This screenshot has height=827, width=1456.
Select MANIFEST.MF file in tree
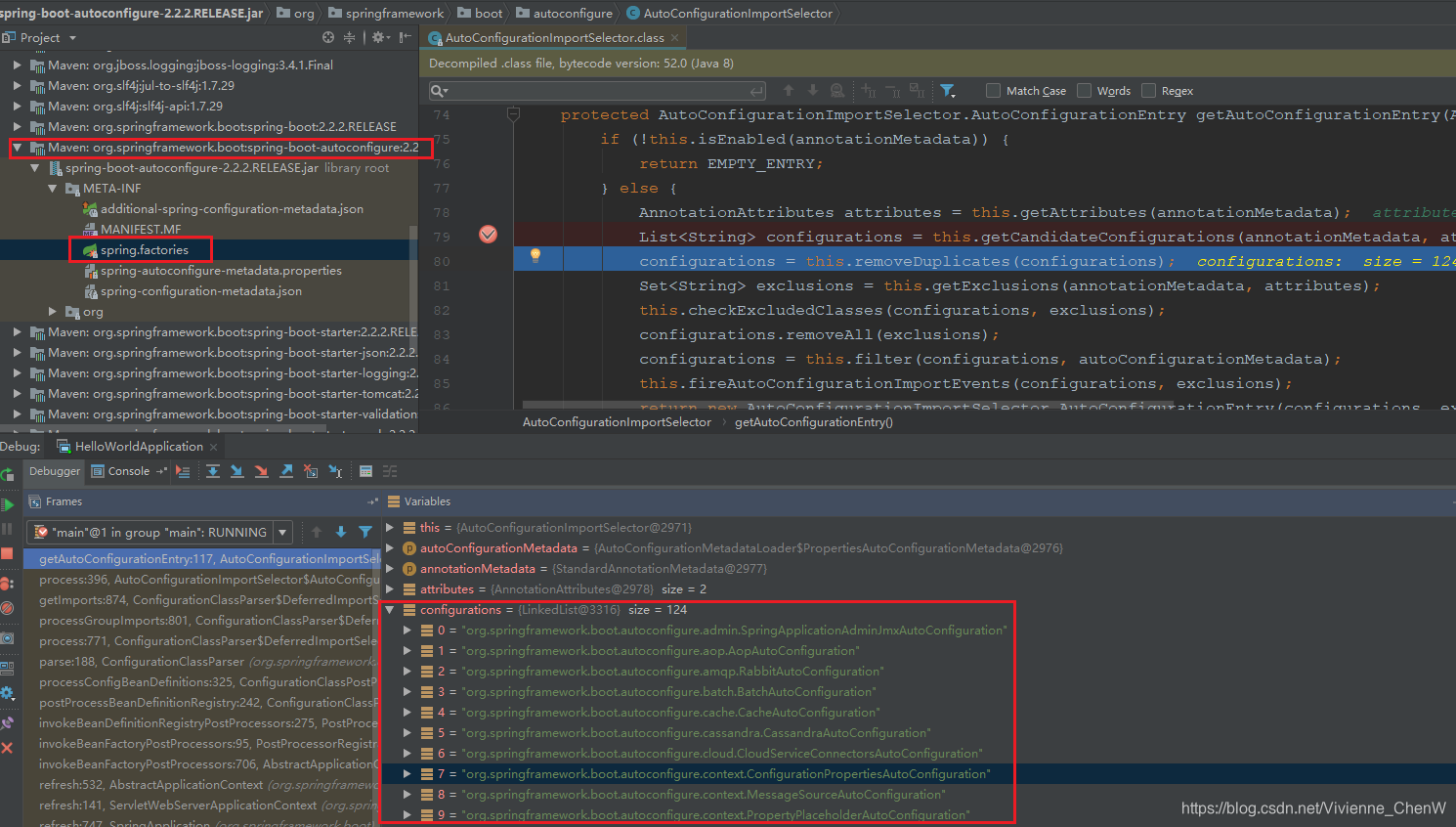tap(141, 230)
